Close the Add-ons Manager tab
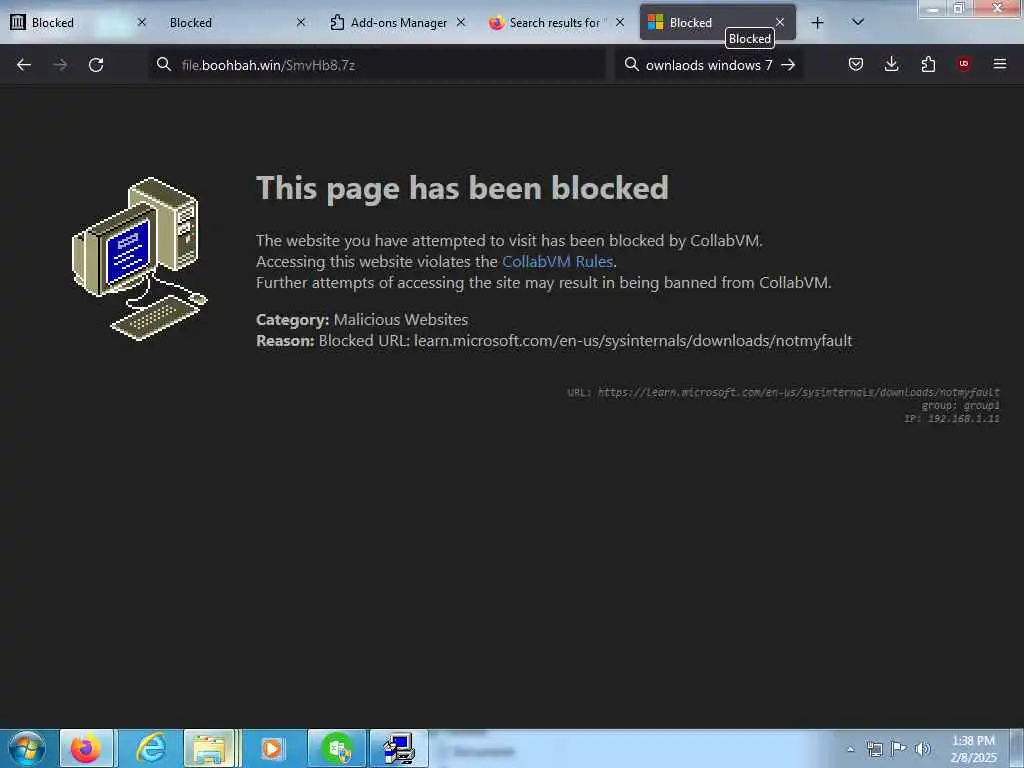The width and height of the screenshot is (1024, 768). click(x=461, y=22)
